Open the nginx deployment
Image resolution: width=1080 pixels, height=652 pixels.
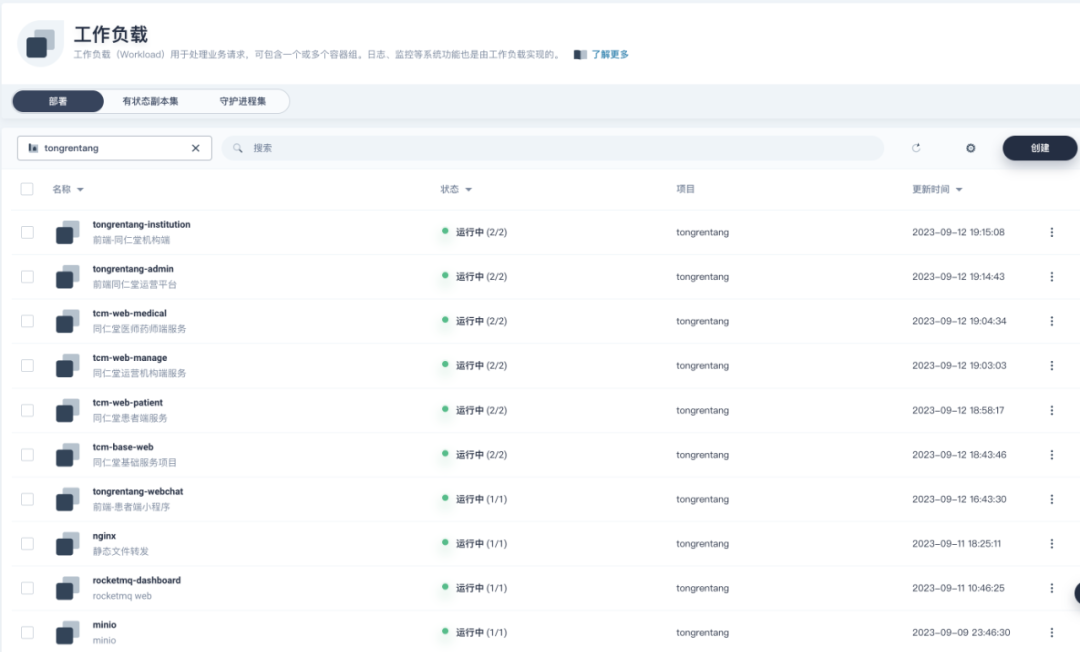(x=104, y=536)
